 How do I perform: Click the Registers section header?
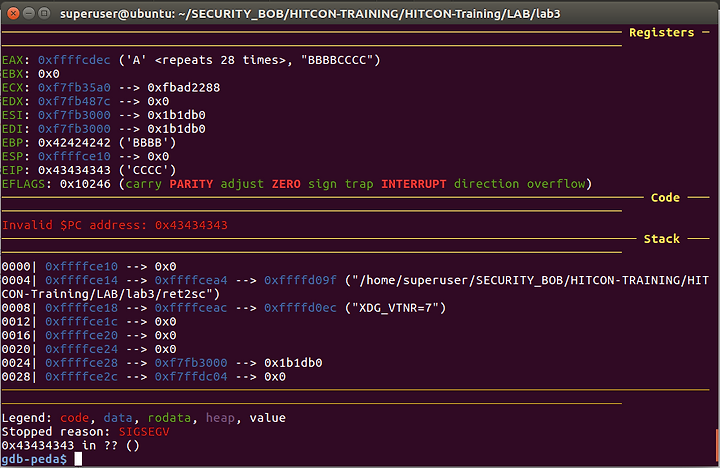pos(661,33)
